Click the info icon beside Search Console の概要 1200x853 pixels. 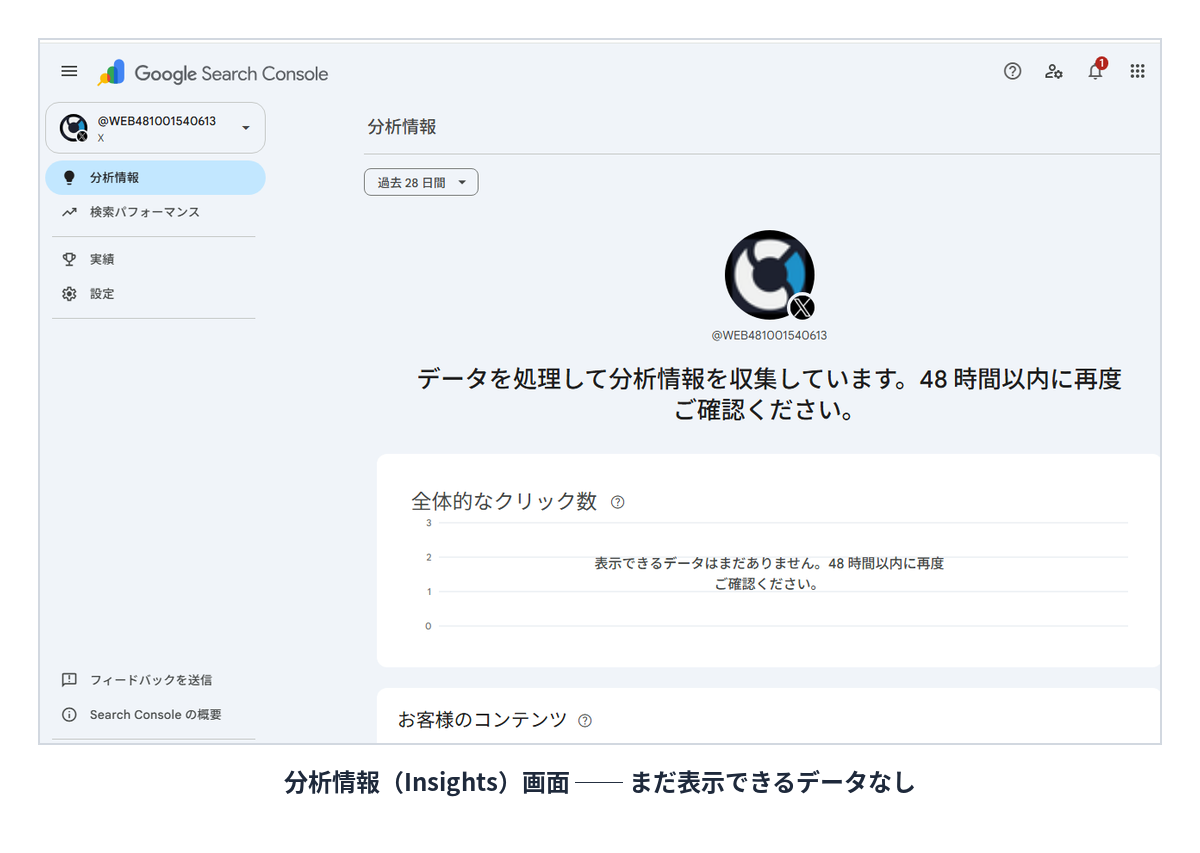[x=69, y=715]
